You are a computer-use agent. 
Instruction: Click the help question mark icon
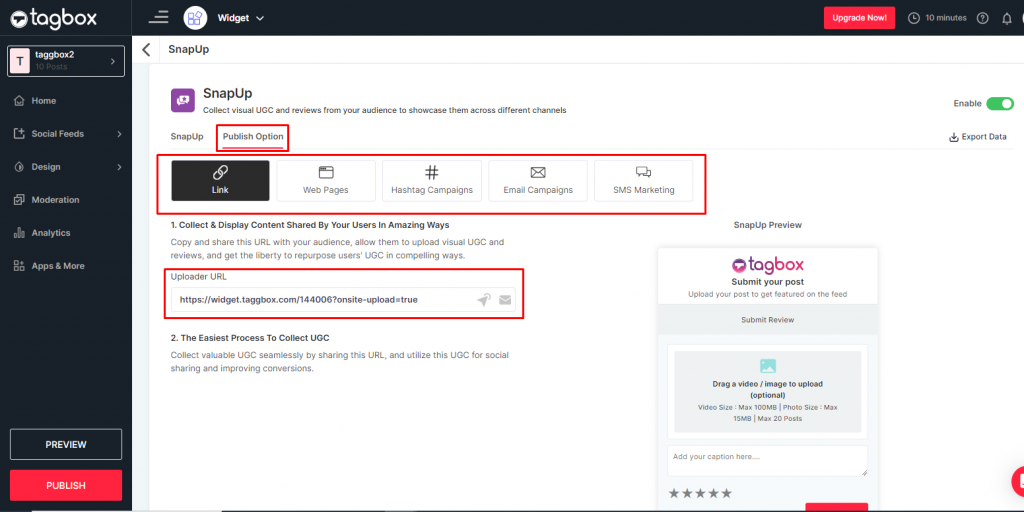982,18
